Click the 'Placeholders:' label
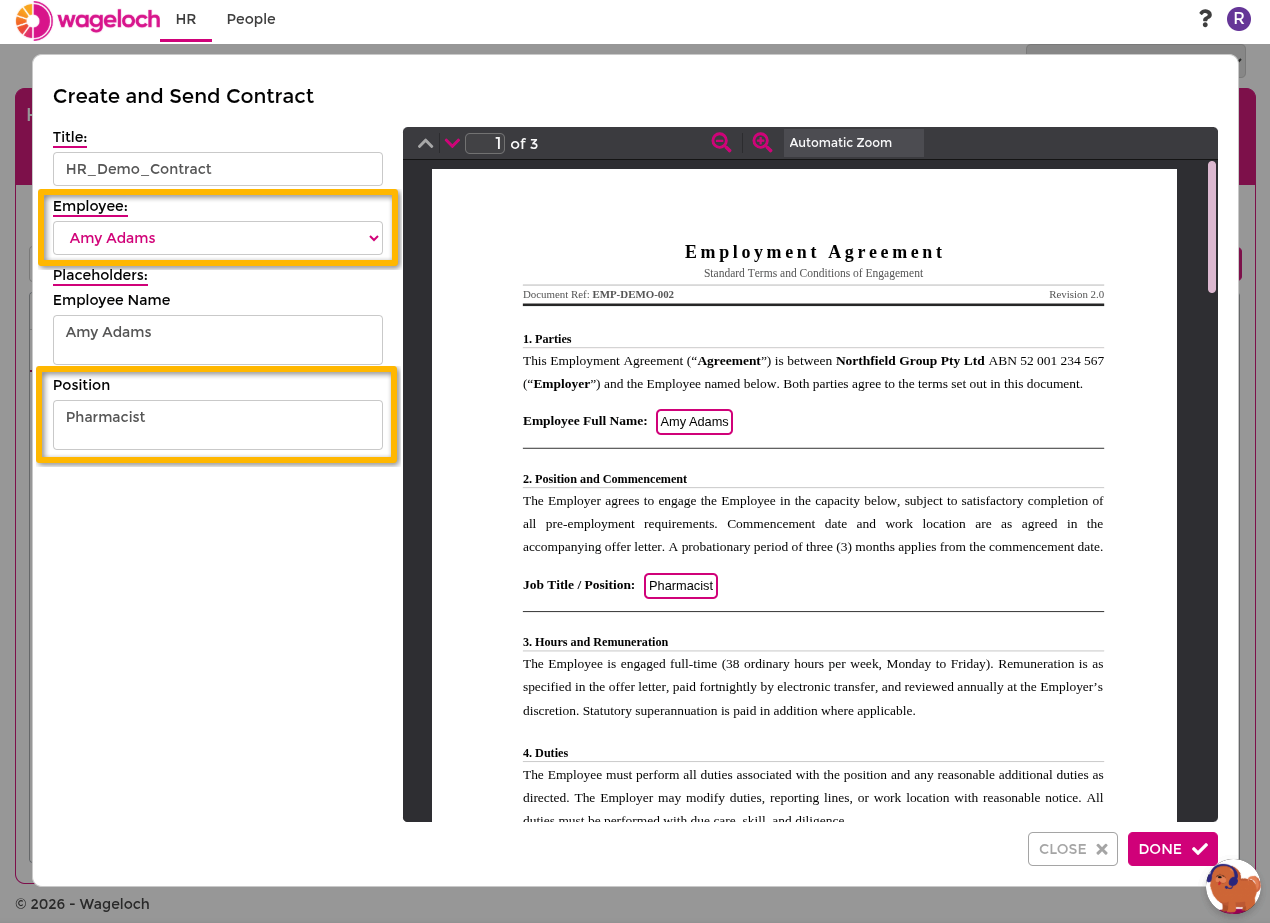 [100, 275]
